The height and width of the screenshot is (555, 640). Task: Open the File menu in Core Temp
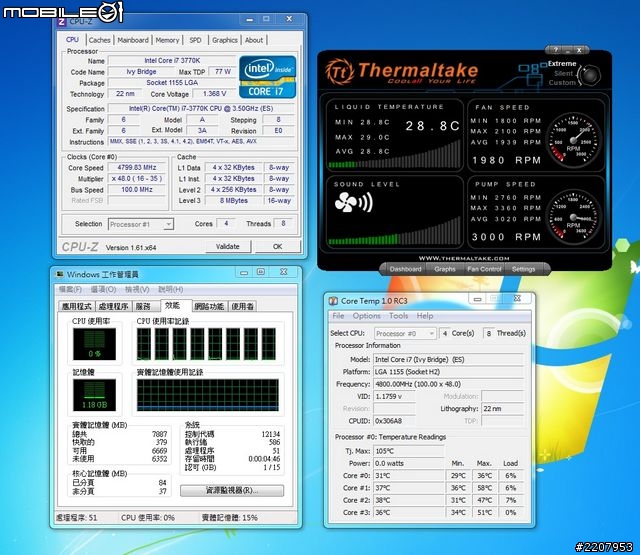[338, 316]
